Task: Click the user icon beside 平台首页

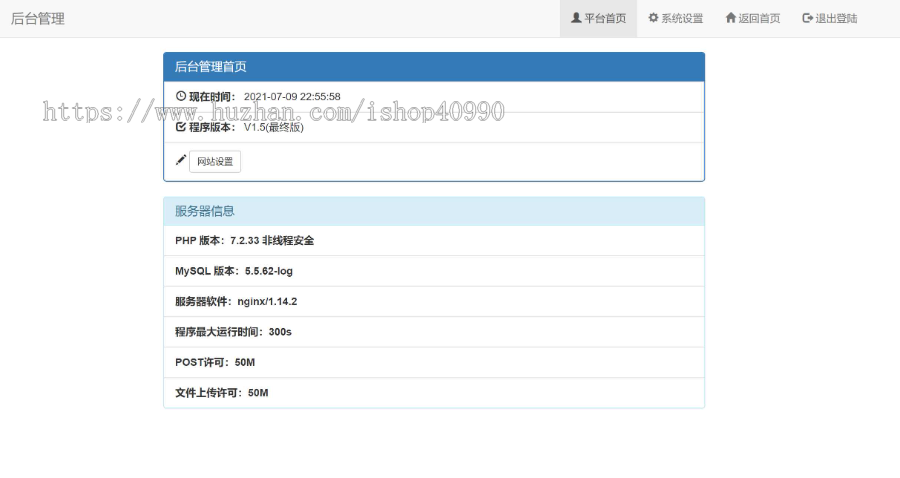Action: (x=576, y=18)
